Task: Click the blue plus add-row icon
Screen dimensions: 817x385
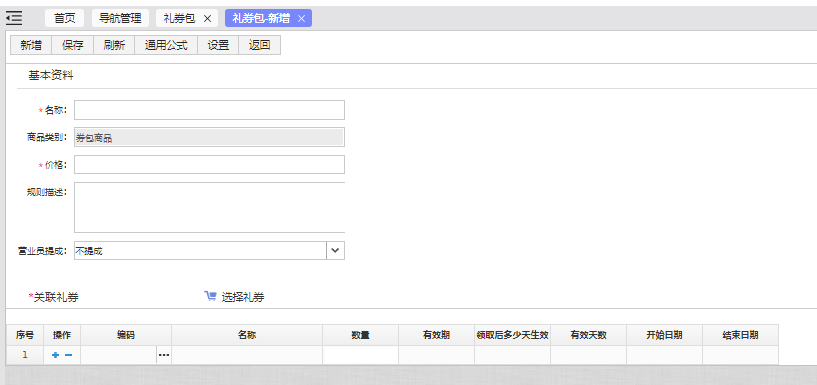Action: coord(55,355)
